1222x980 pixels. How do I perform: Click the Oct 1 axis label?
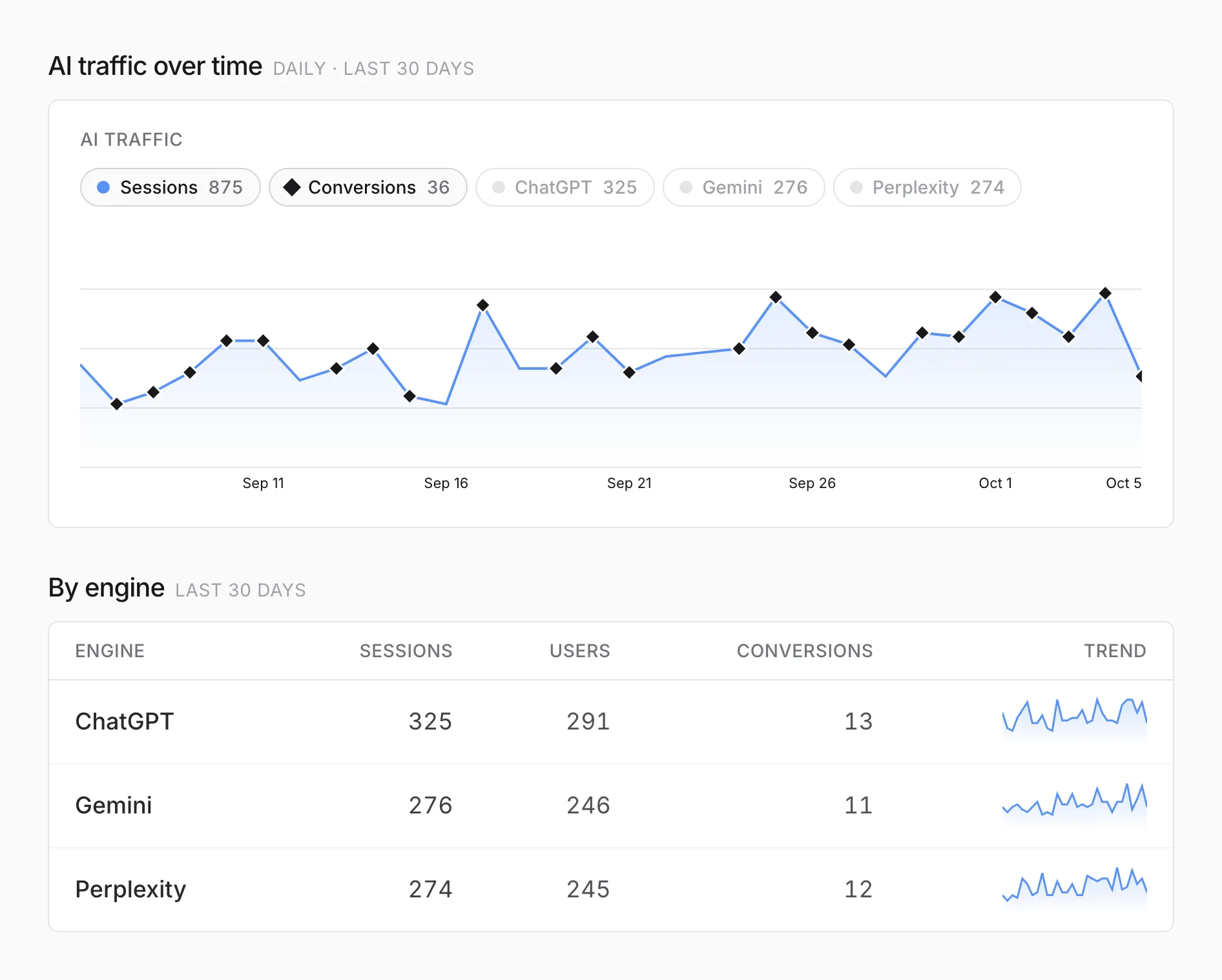coord(995,483)
